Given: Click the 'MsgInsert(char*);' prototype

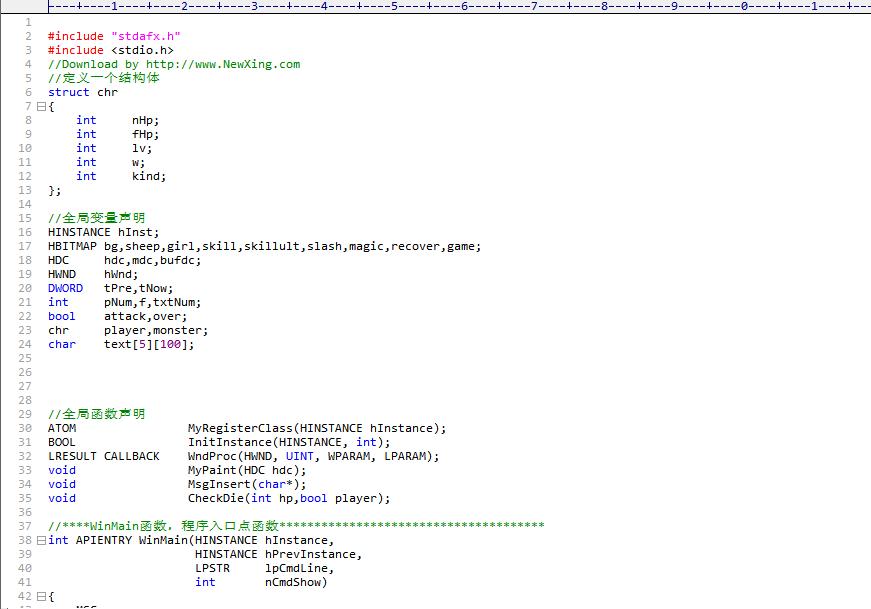Looking at the screenshot, I should coord(247,485).
